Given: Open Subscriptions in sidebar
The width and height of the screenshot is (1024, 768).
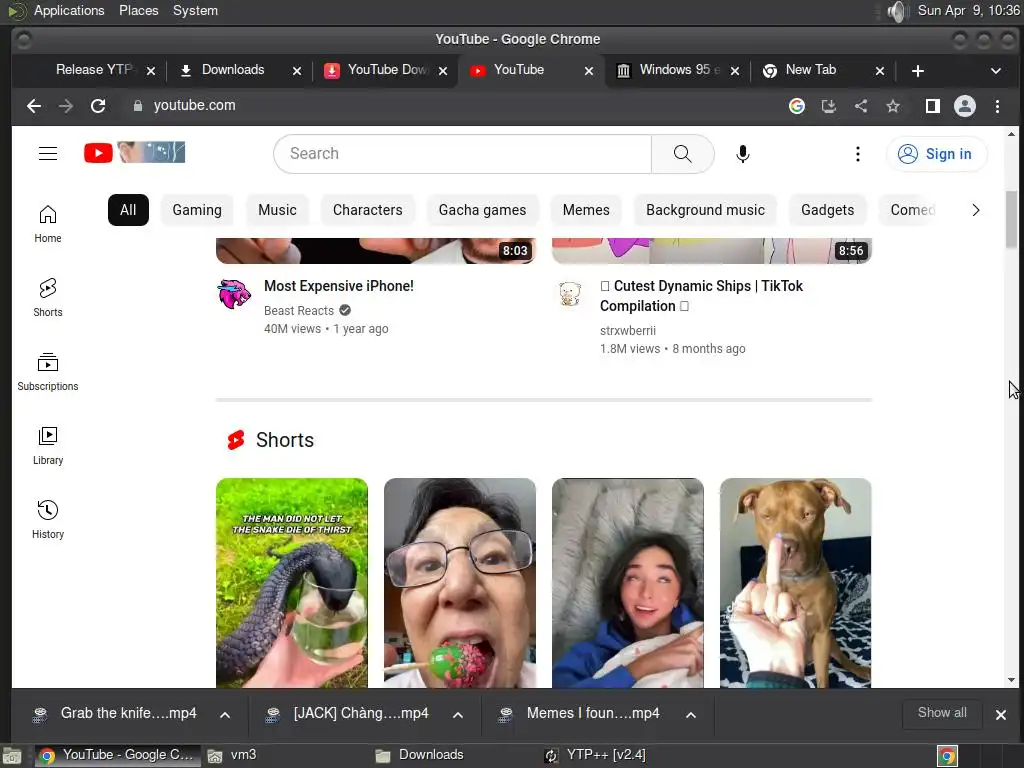Looking at the screenshot, I should [x=48, y=372].
